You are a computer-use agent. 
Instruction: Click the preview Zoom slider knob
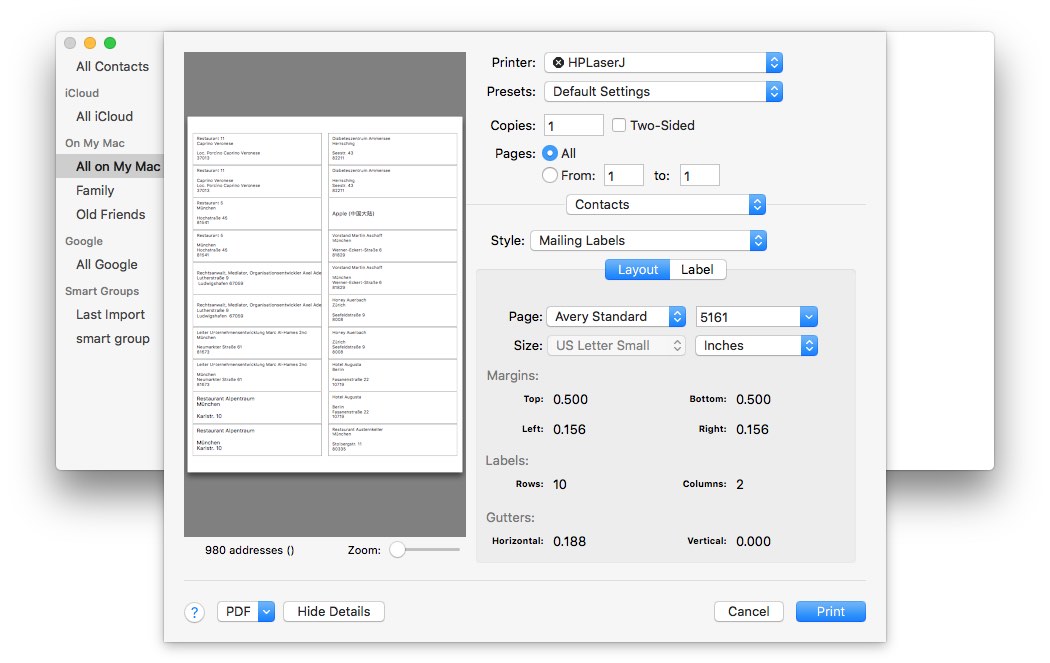397,549
